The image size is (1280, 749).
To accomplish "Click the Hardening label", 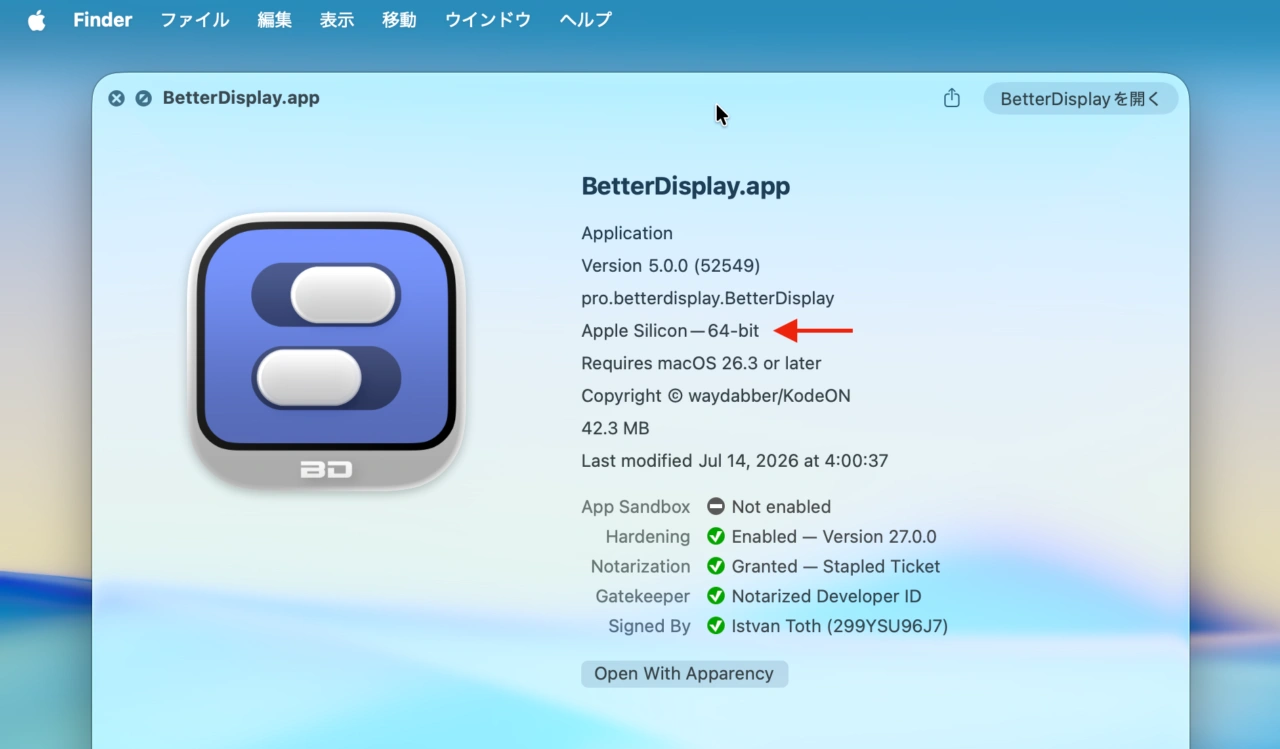I will 648,537.
